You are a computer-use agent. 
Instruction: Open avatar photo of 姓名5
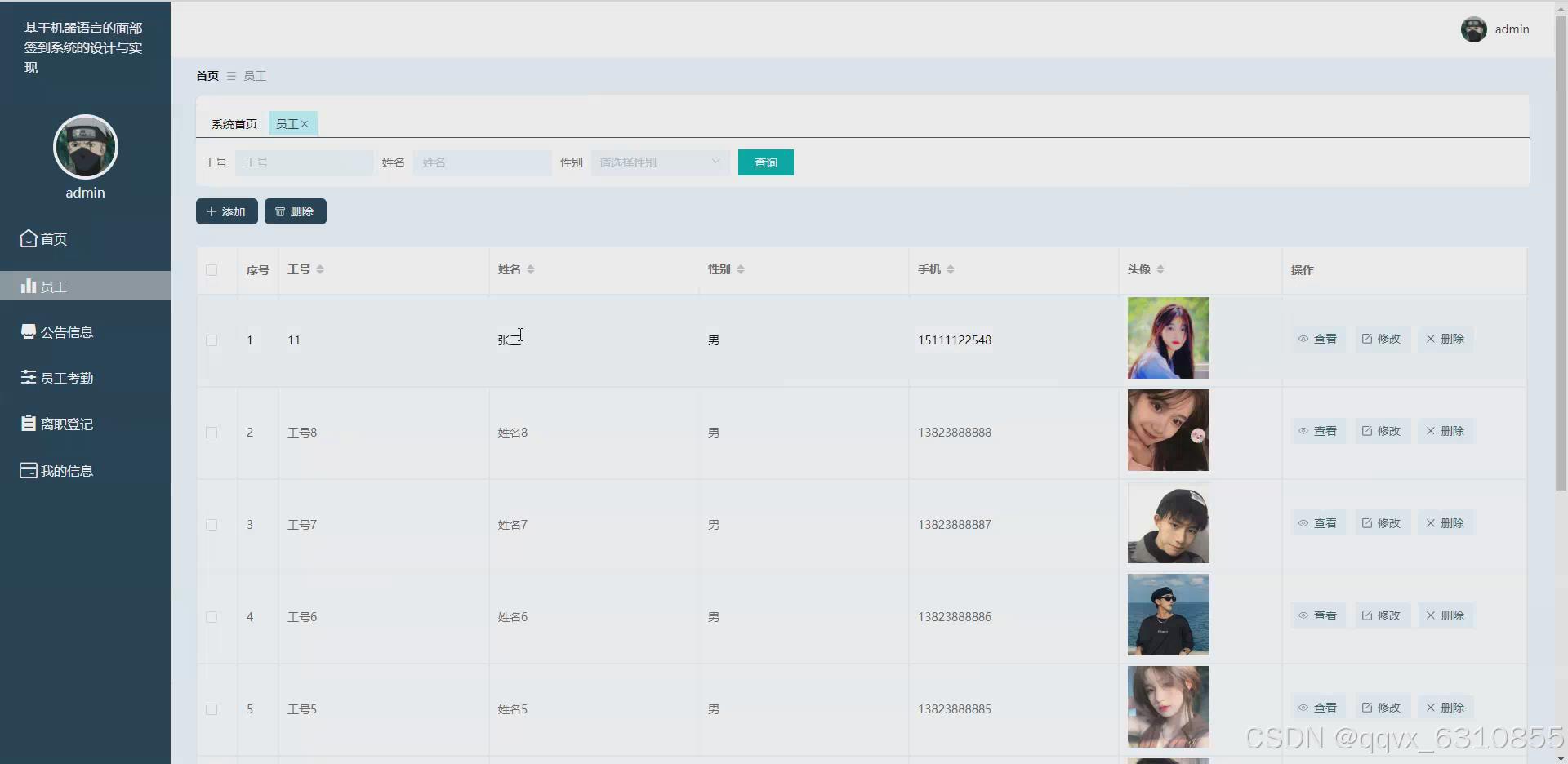pyautogui.click(x=1169, y=707)
